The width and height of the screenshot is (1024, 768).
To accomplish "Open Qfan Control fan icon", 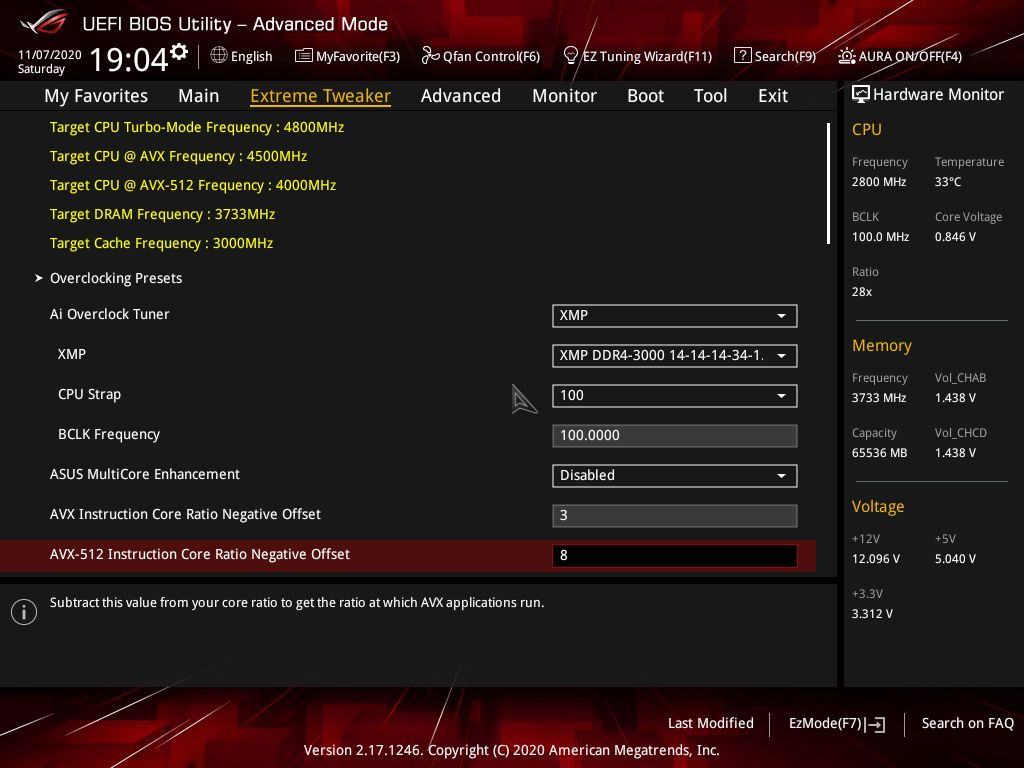I will pyautogui.click(x=430, y=56).
